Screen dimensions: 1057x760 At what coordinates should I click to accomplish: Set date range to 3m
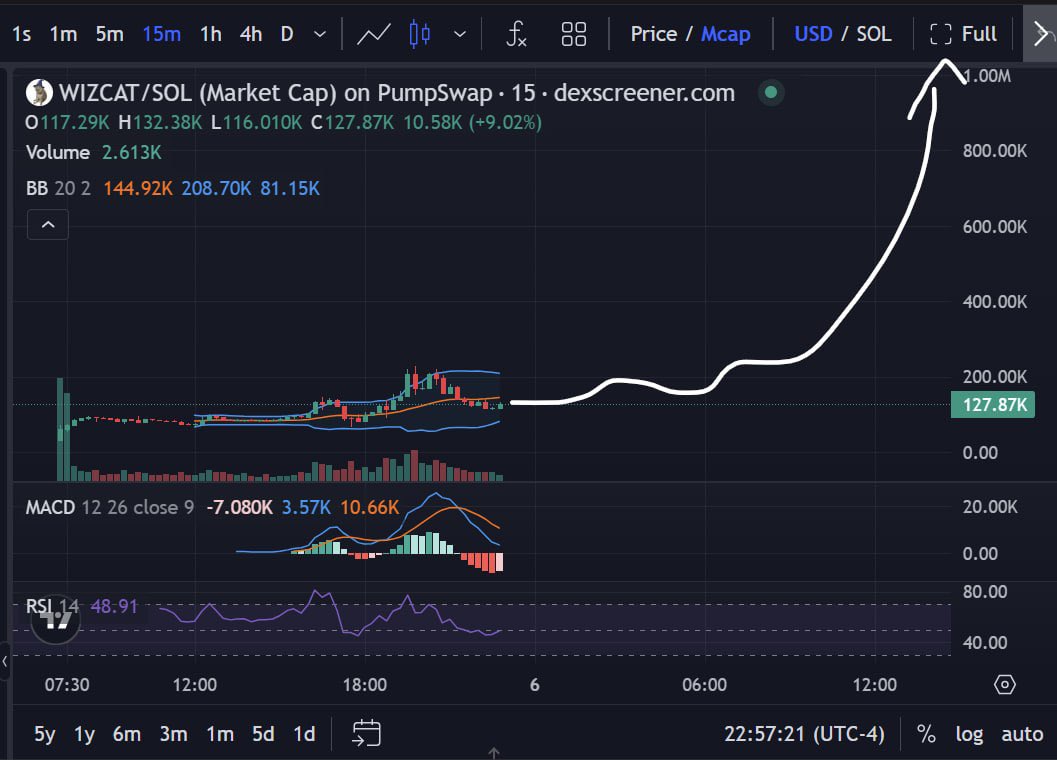pyautogui.click(x=173, y=734)
